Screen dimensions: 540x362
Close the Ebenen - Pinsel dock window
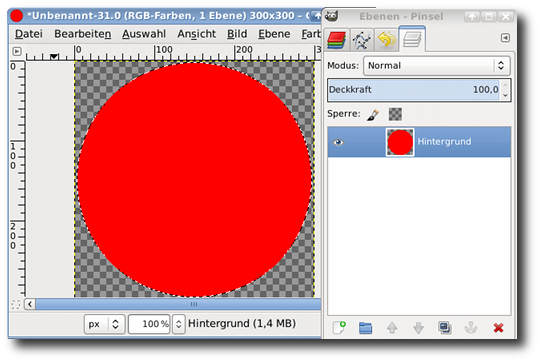coord(506,16)
